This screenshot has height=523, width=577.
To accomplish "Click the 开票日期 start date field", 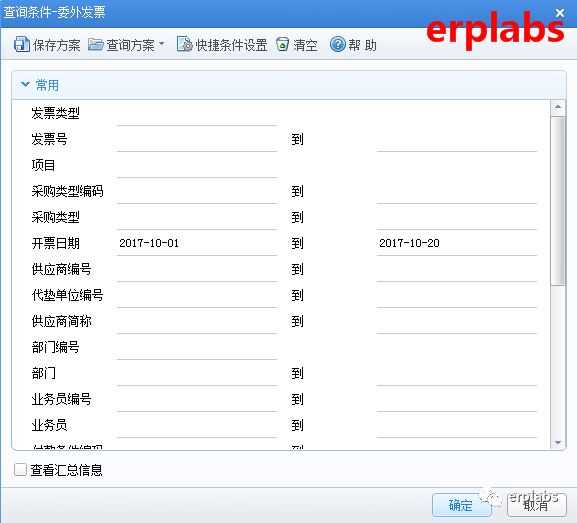I will coord(197,243).
